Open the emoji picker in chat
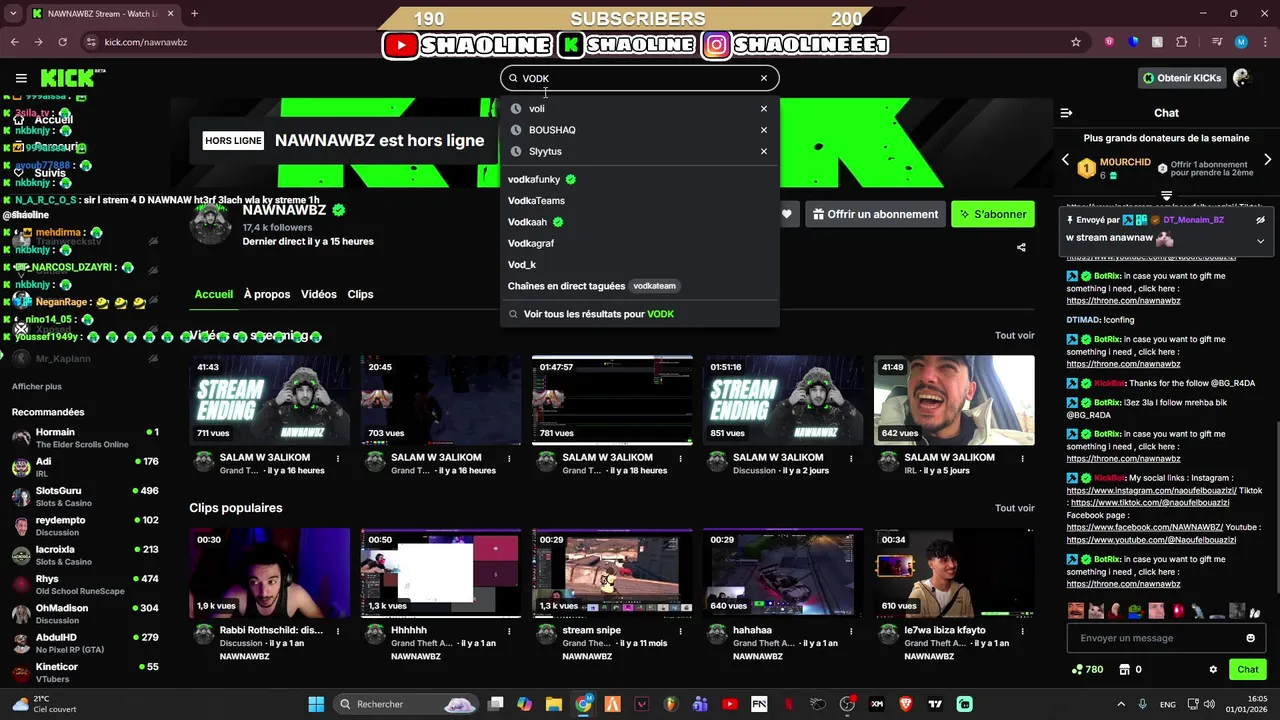 pos(1250,638)
